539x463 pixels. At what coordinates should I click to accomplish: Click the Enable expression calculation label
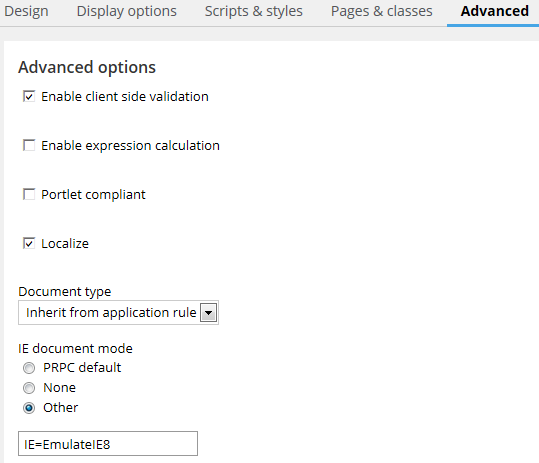[130, 146]
